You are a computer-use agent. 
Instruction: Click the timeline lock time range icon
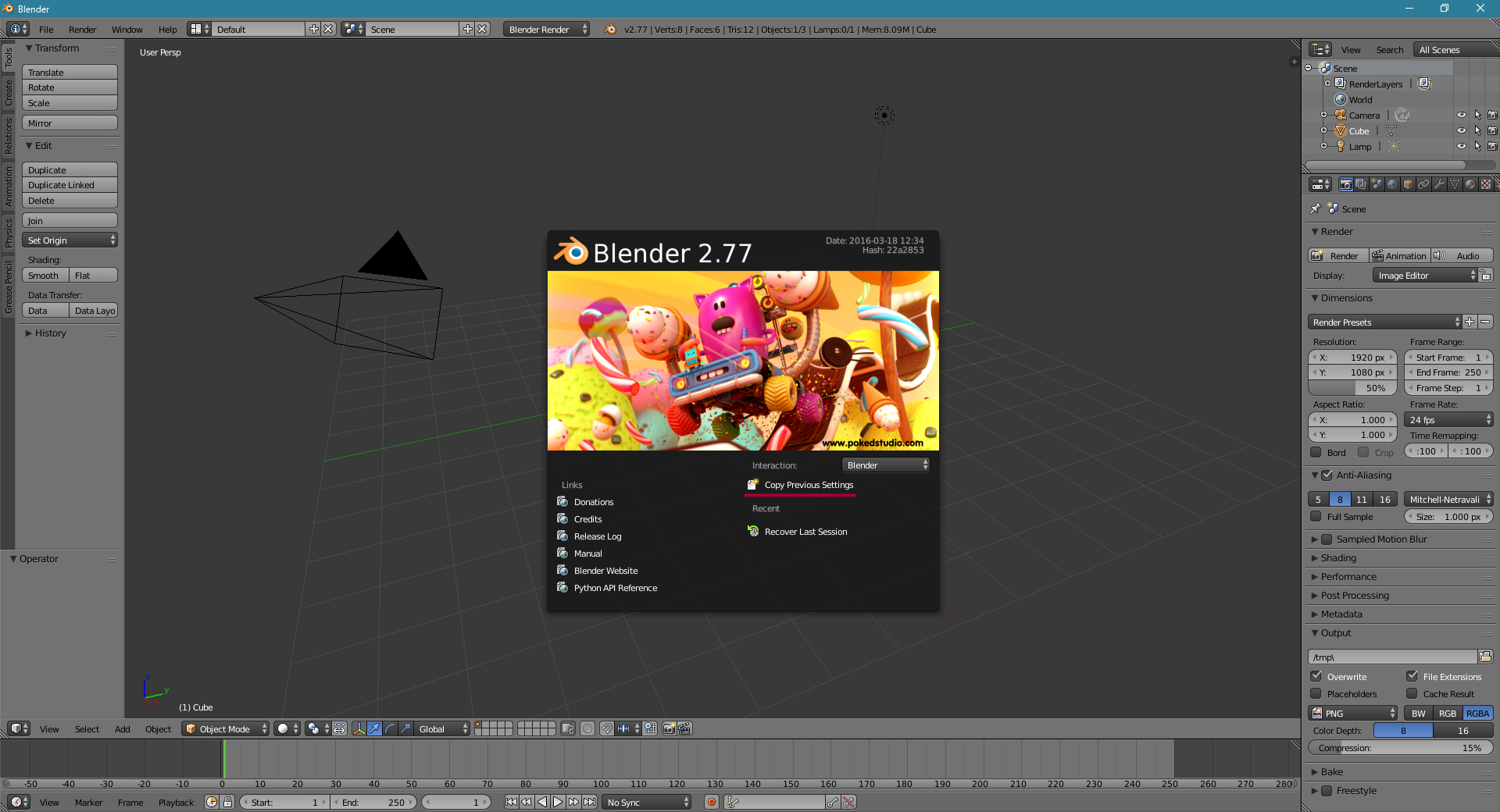227,802
